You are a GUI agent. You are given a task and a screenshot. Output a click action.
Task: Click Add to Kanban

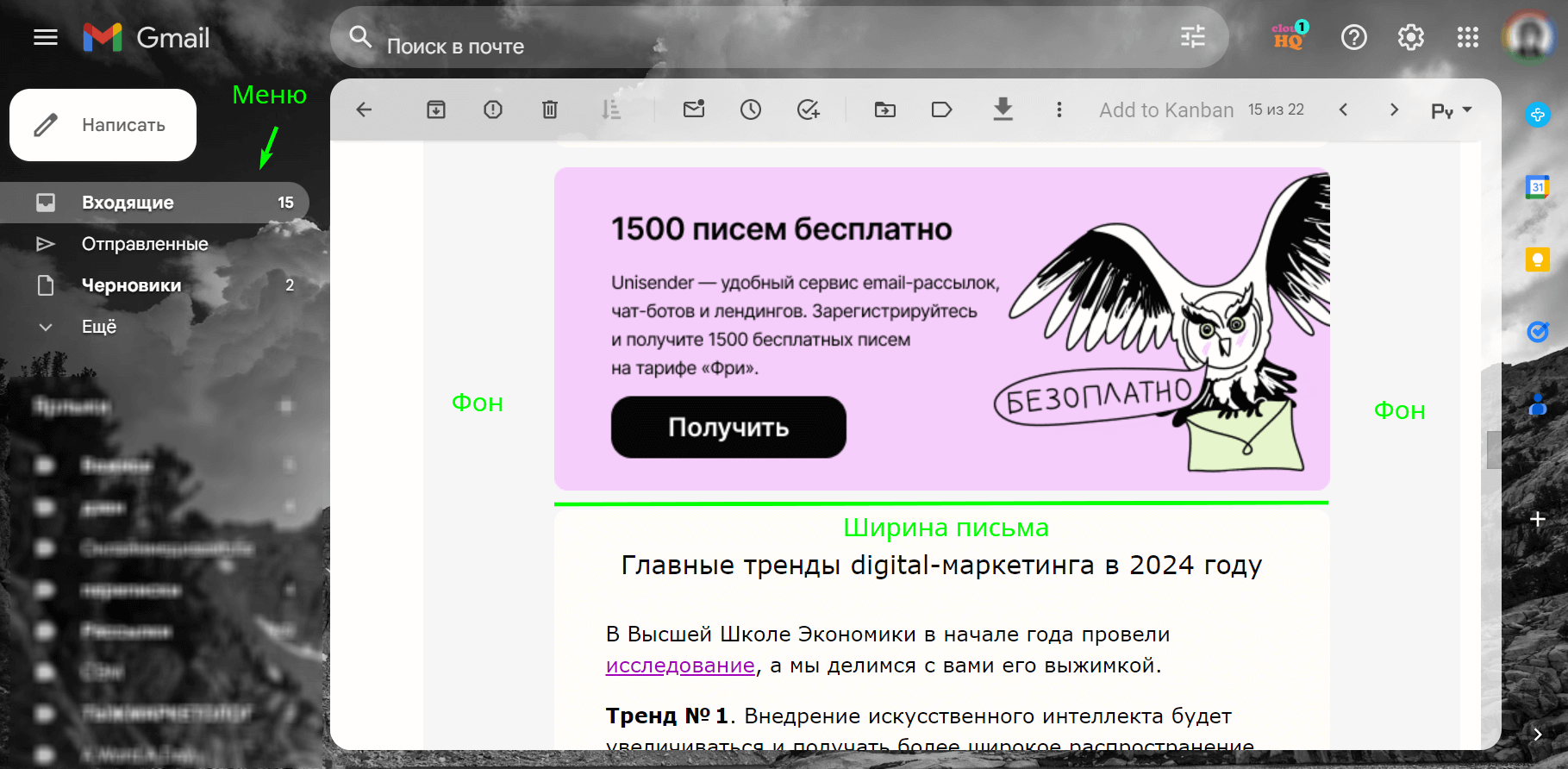tap(1166, 110)
